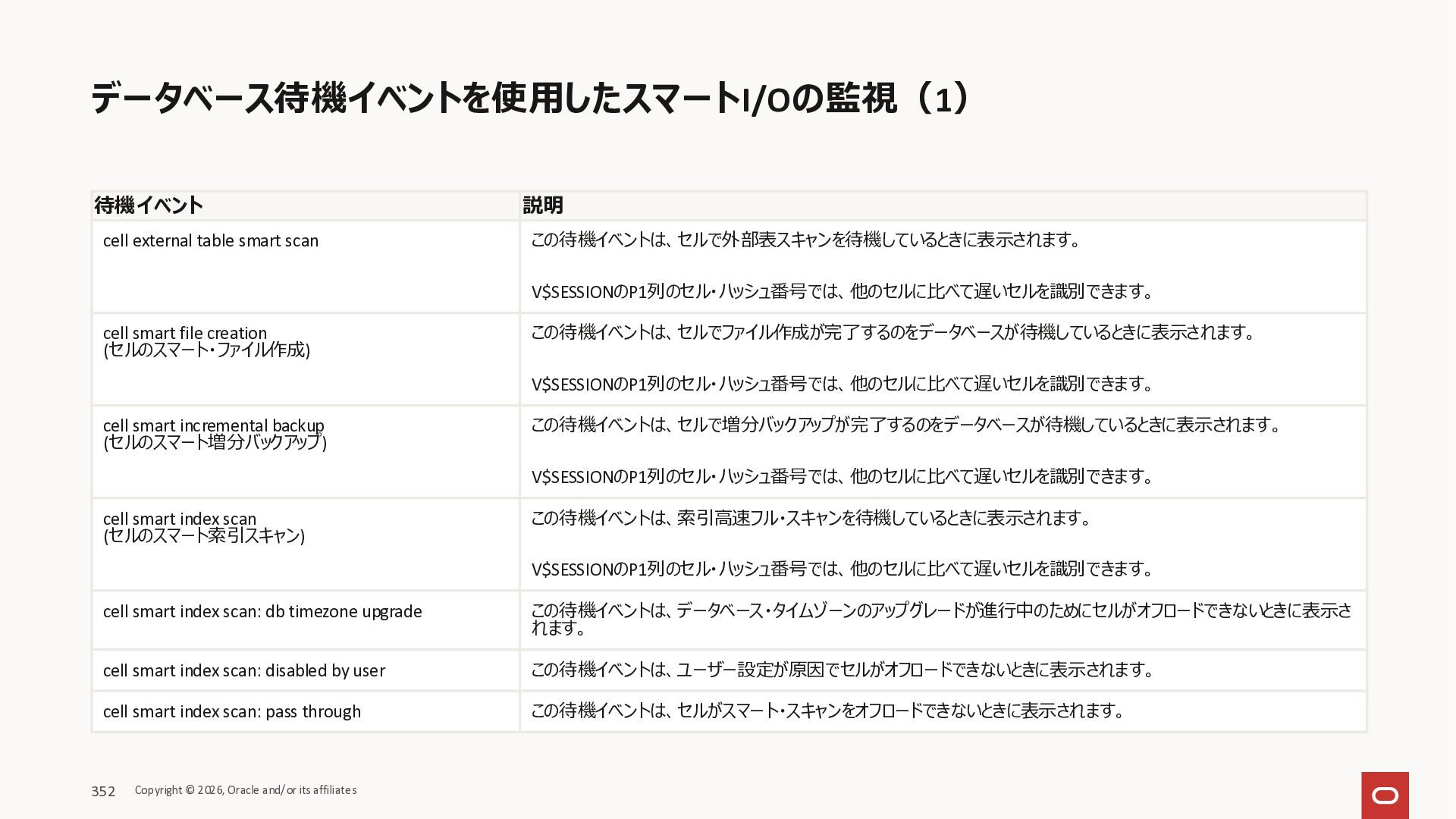The height and width of the screenshot is (819, 1456).
Task: Click the smart scan offload description in last row
Action: tap(828, 711)
